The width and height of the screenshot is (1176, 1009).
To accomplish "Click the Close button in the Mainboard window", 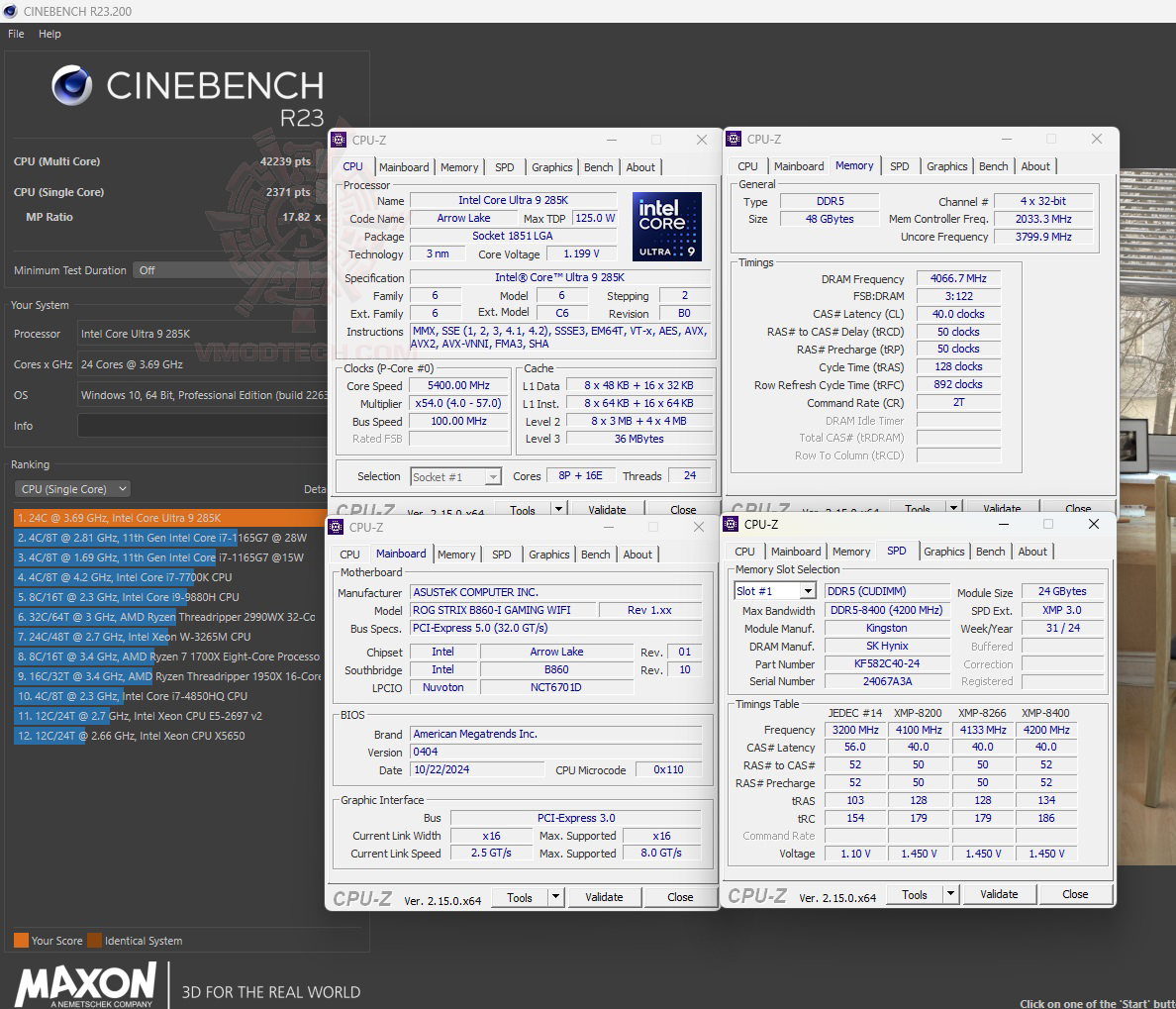I will pos(680,897).
